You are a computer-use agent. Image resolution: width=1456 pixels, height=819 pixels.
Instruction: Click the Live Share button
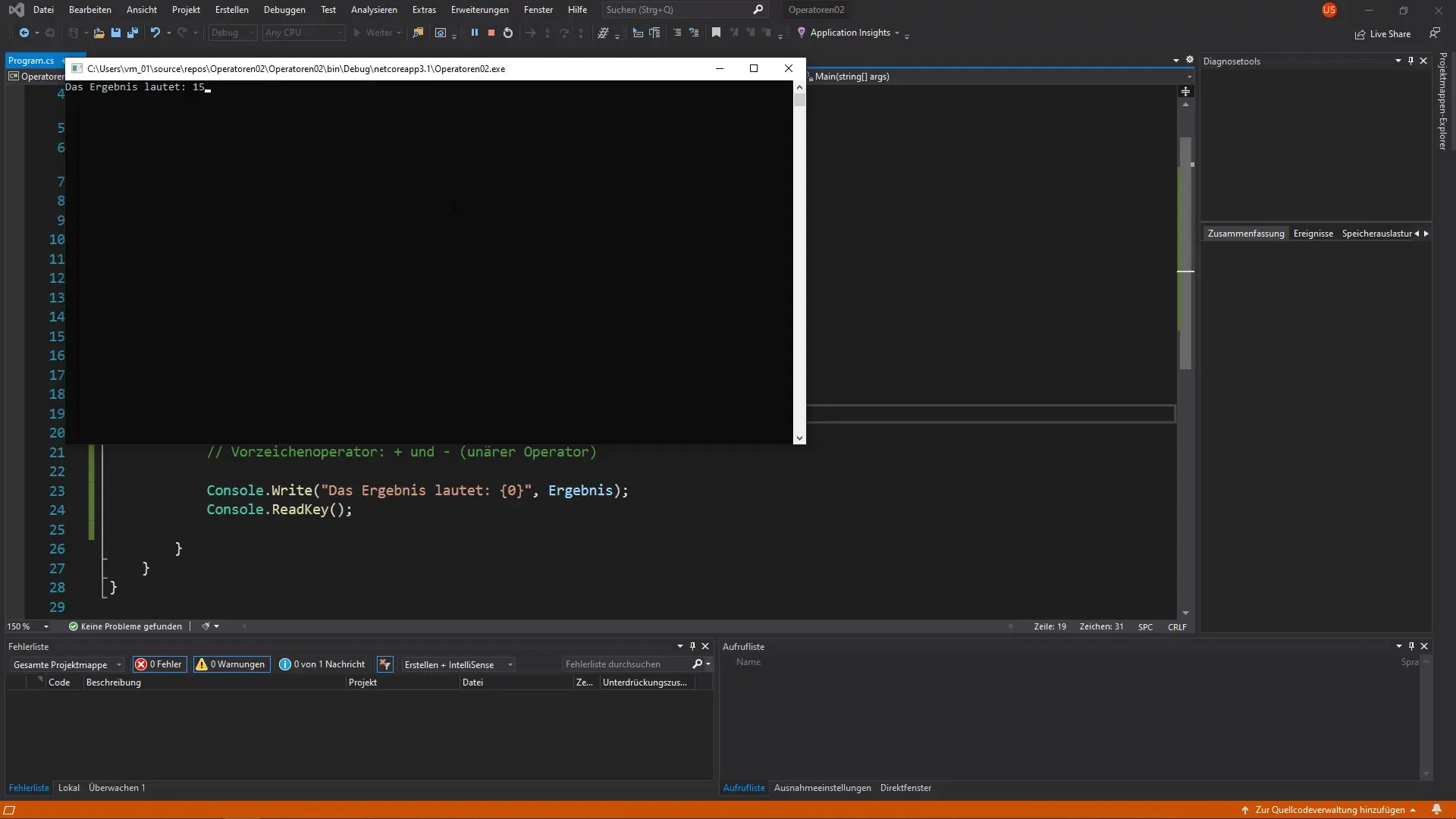(x=1382, y=33)
